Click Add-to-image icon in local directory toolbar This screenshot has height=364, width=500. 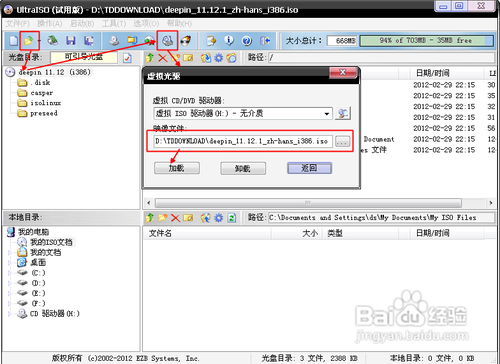[206, 218]
